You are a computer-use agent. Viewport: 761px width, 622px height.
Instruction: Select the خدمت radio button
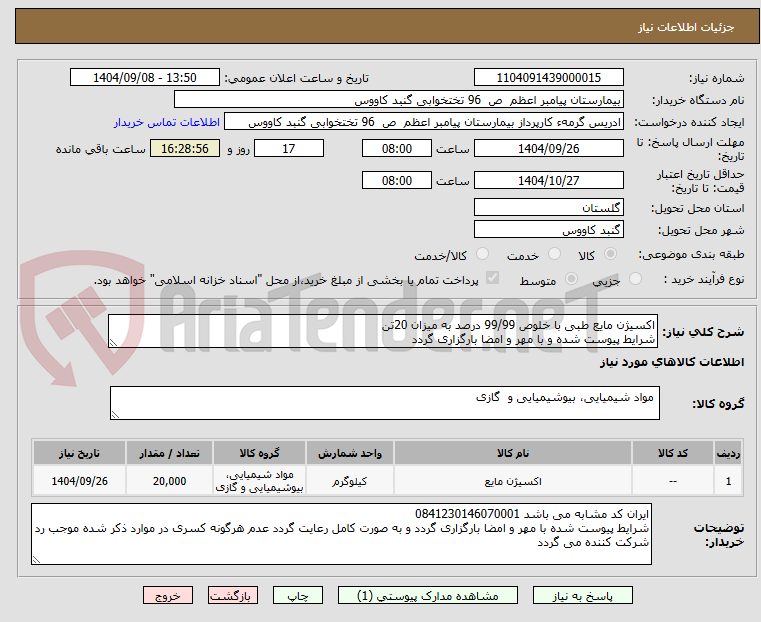coord(554,254)
